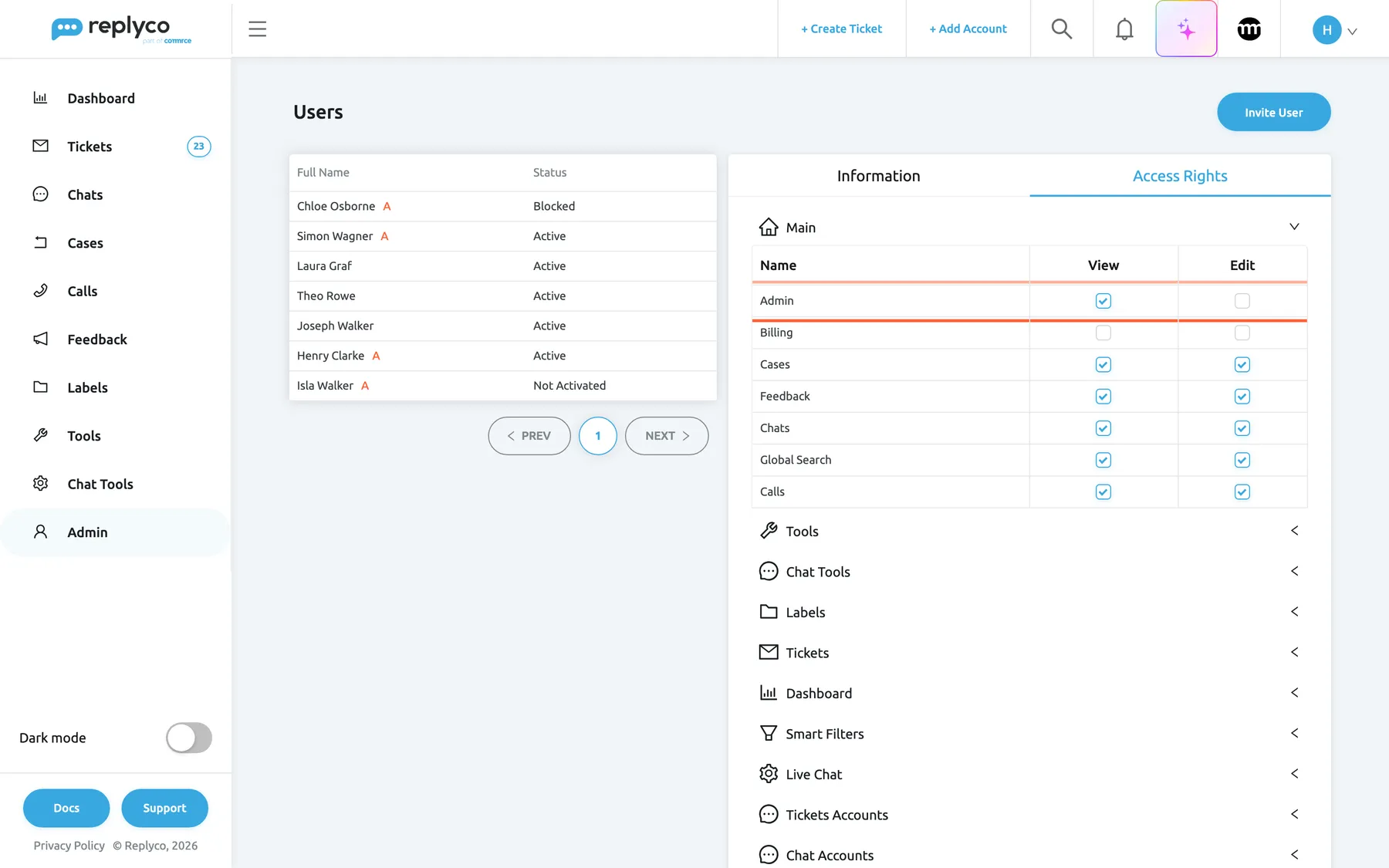This screenshot has height=868, width=1389.
Task: Click the Replyco logo
Action: click(121, 29)
